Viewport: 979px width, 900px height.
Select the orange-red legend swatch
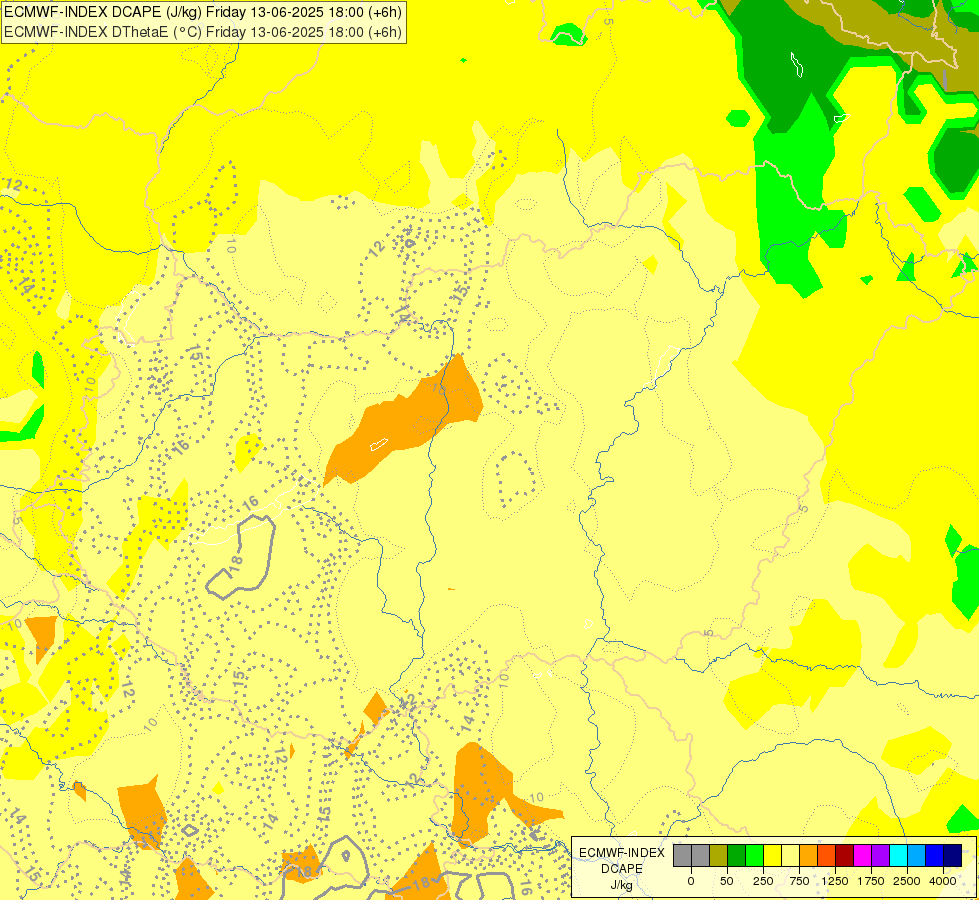coord(827,855)
